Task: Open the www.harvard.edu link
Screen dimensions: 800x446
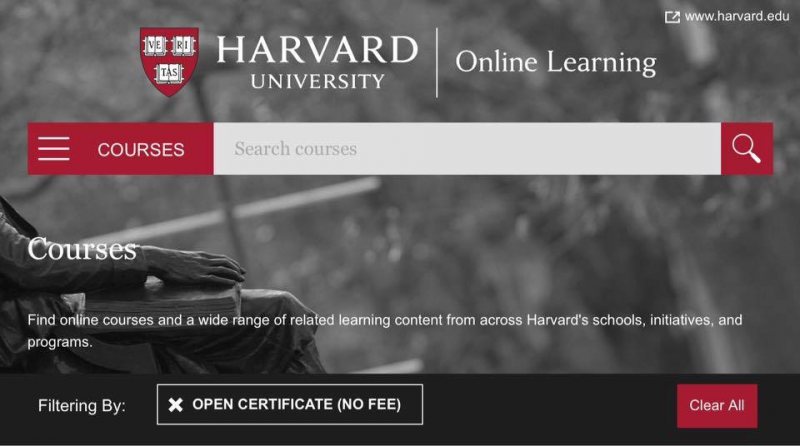Action: click(737, 16)
